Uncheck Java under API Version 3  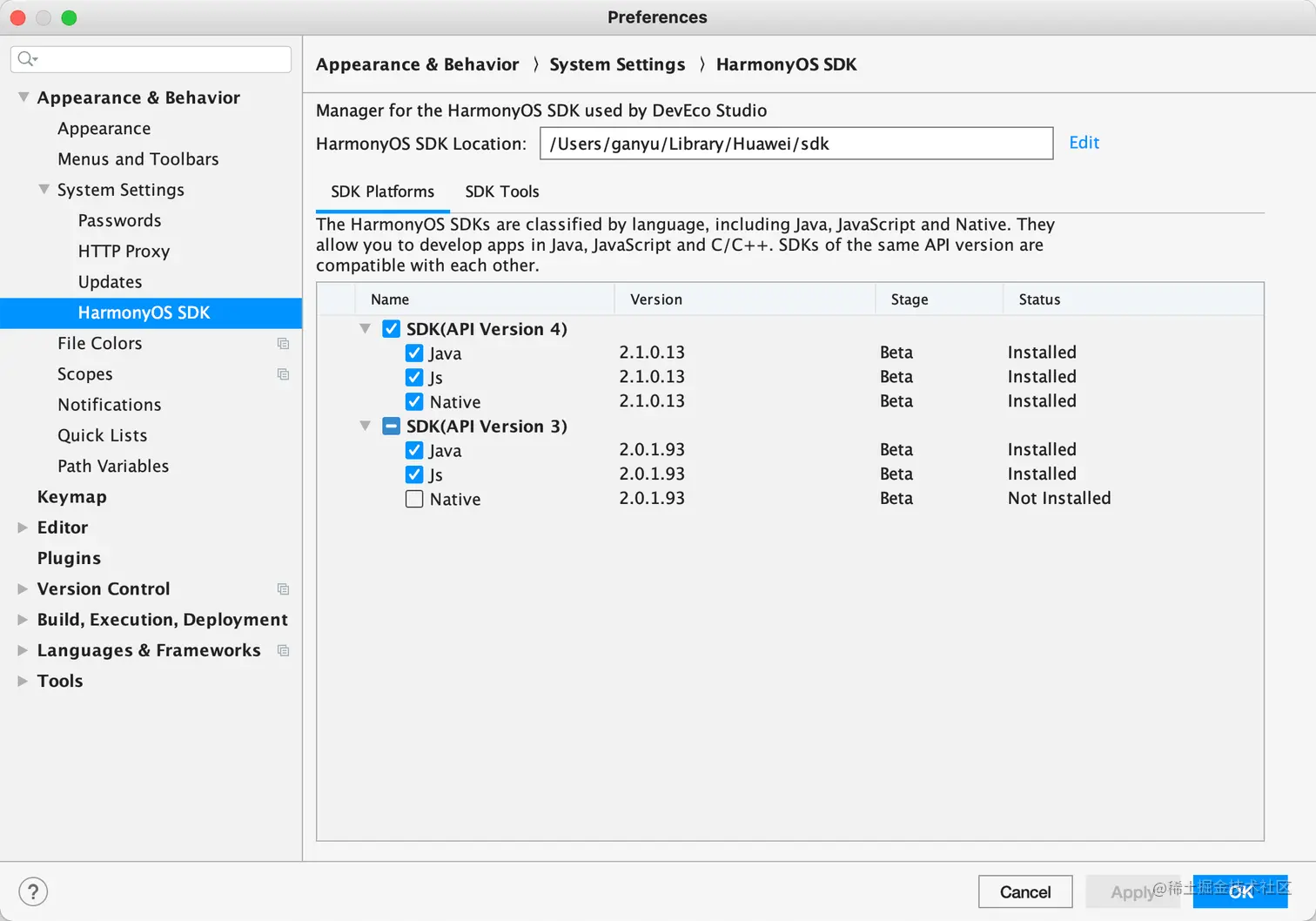pyautogui.click(x=414, y=451)
